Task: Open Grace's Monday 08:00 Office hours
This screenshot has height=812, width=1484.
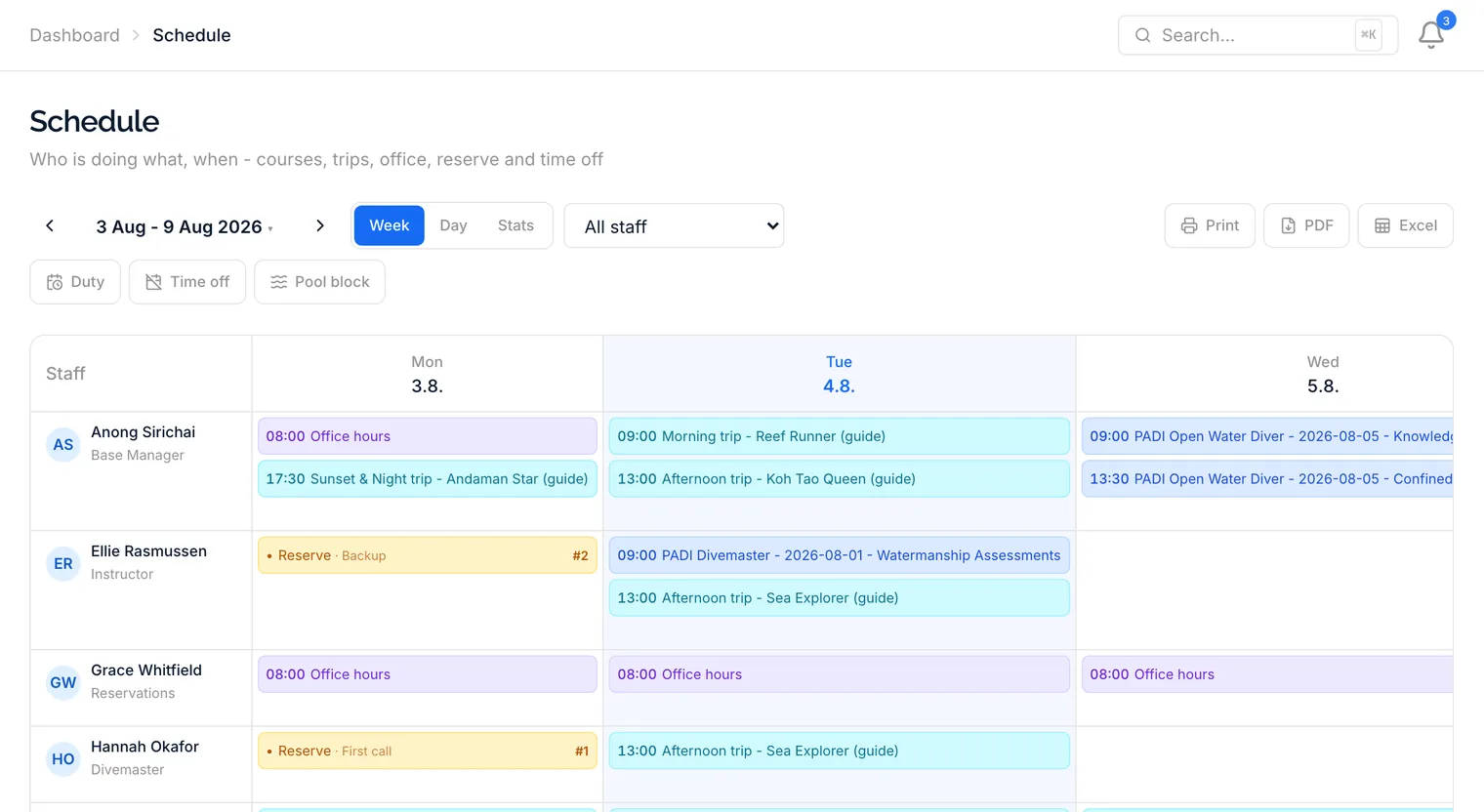Action: click(428, 674)
